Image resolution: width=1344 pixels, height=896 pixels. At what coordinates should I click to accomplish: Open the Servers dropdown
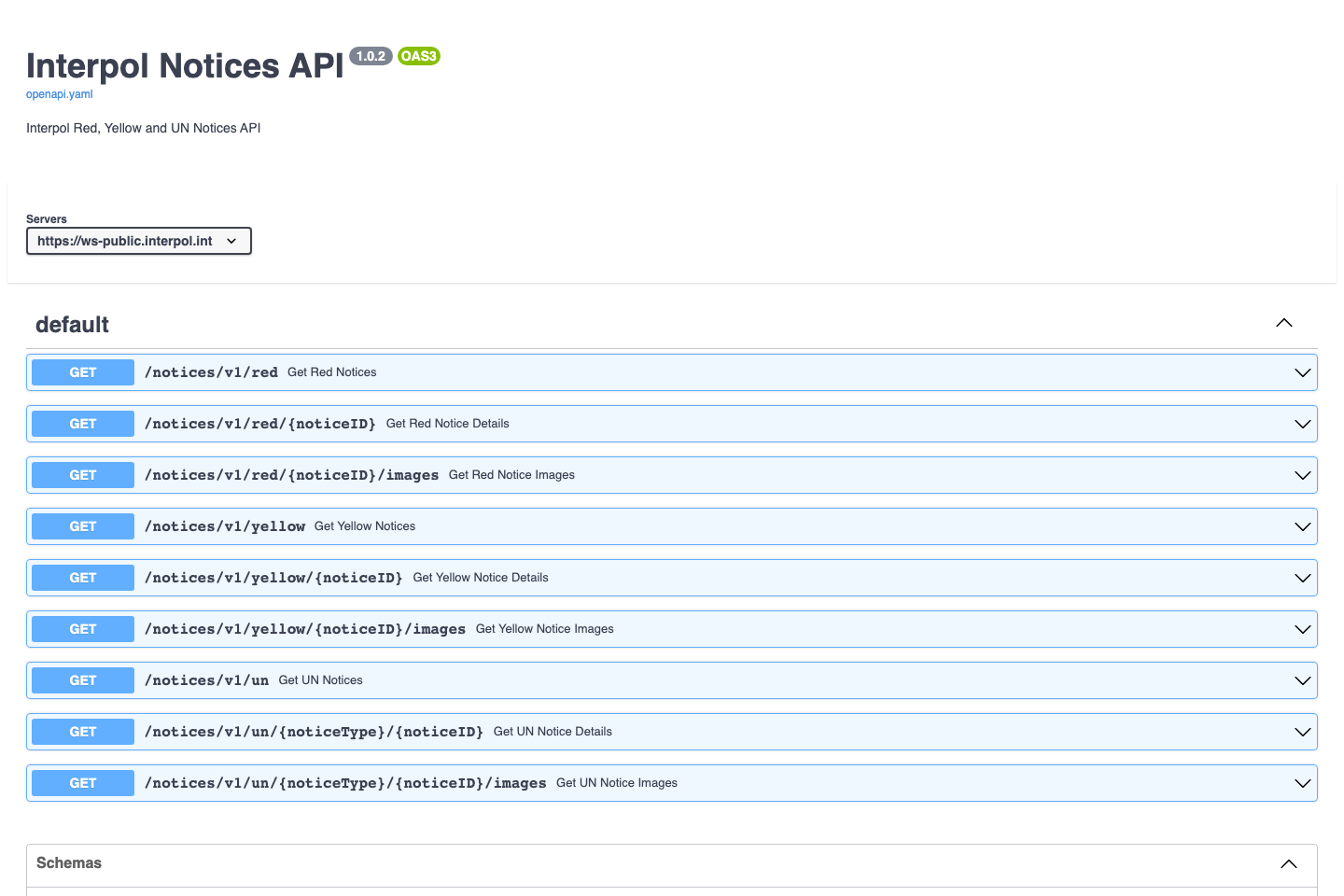pos(139,241)
